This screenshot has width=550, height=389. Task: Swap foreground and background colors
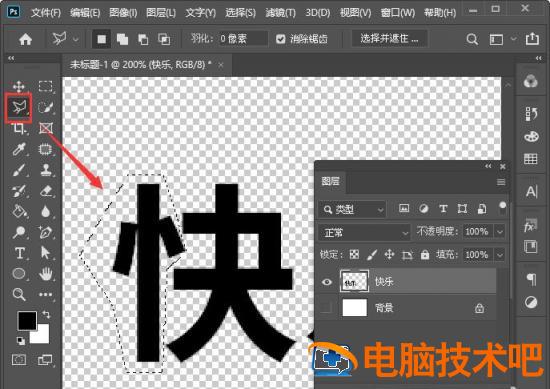(x=46, y=314)
